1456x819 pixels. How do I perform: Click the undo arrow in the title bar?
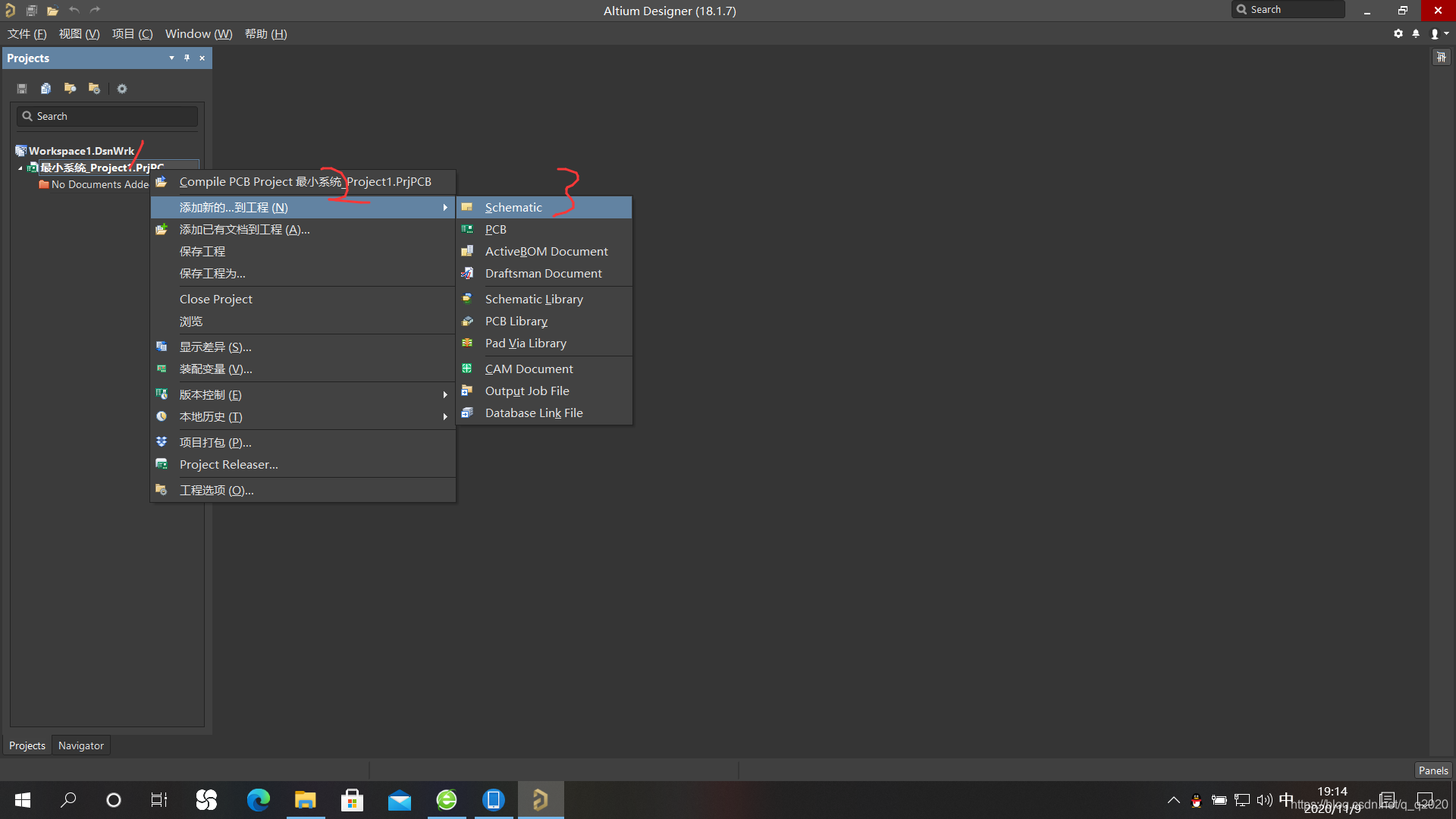(74, 10)
